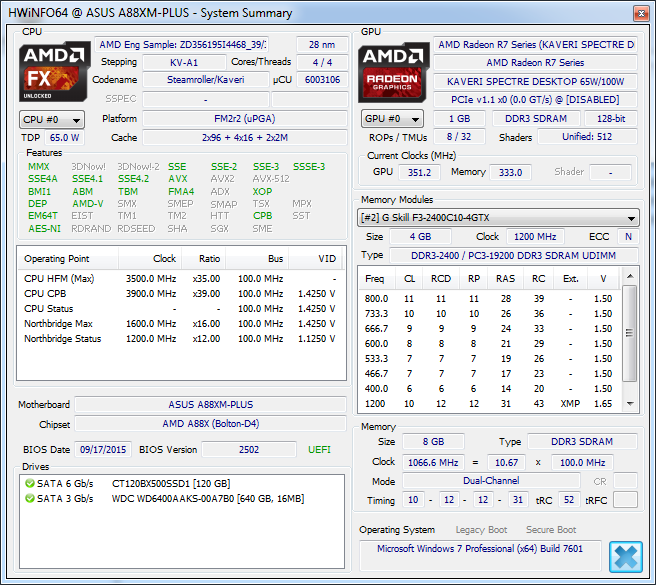This screenshot has width=656, height=585.
Task: Select the 1200 XMP memory timing row
Action: [490, 403]
